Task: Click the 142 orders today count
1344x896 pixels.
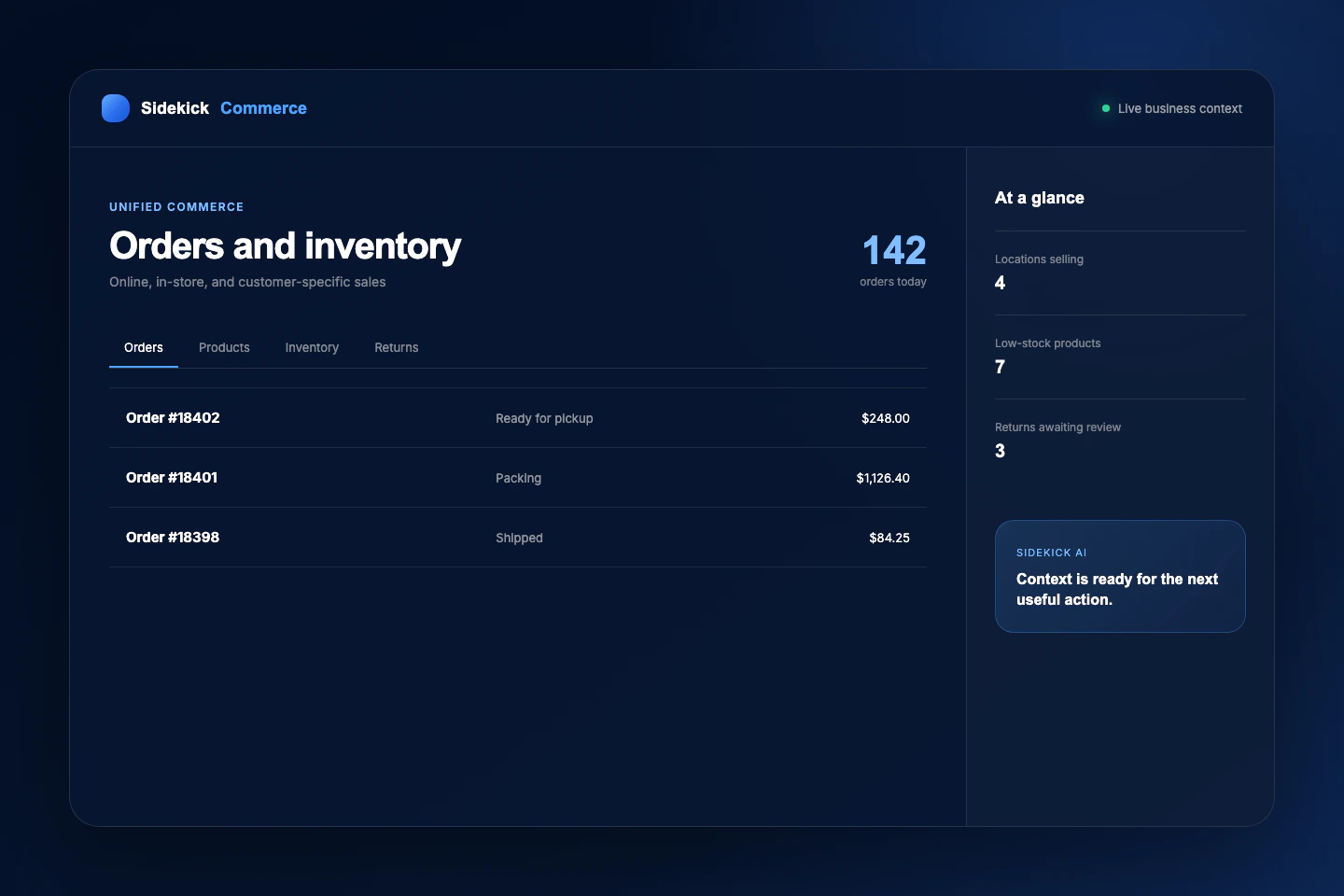Action: tap(893, 260)
